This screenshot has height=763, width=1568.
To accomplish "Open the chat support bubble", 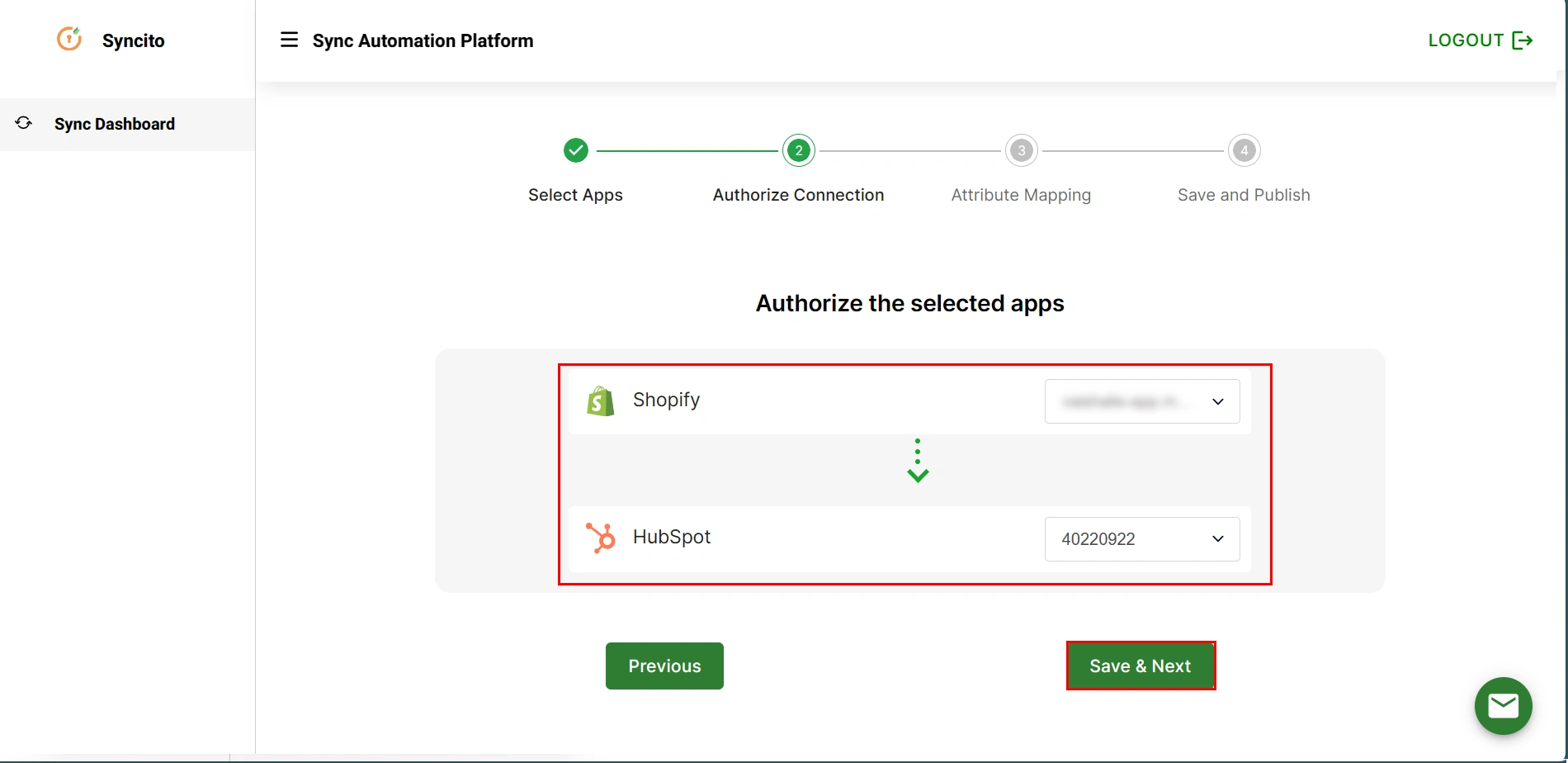I will (1503, 706).
